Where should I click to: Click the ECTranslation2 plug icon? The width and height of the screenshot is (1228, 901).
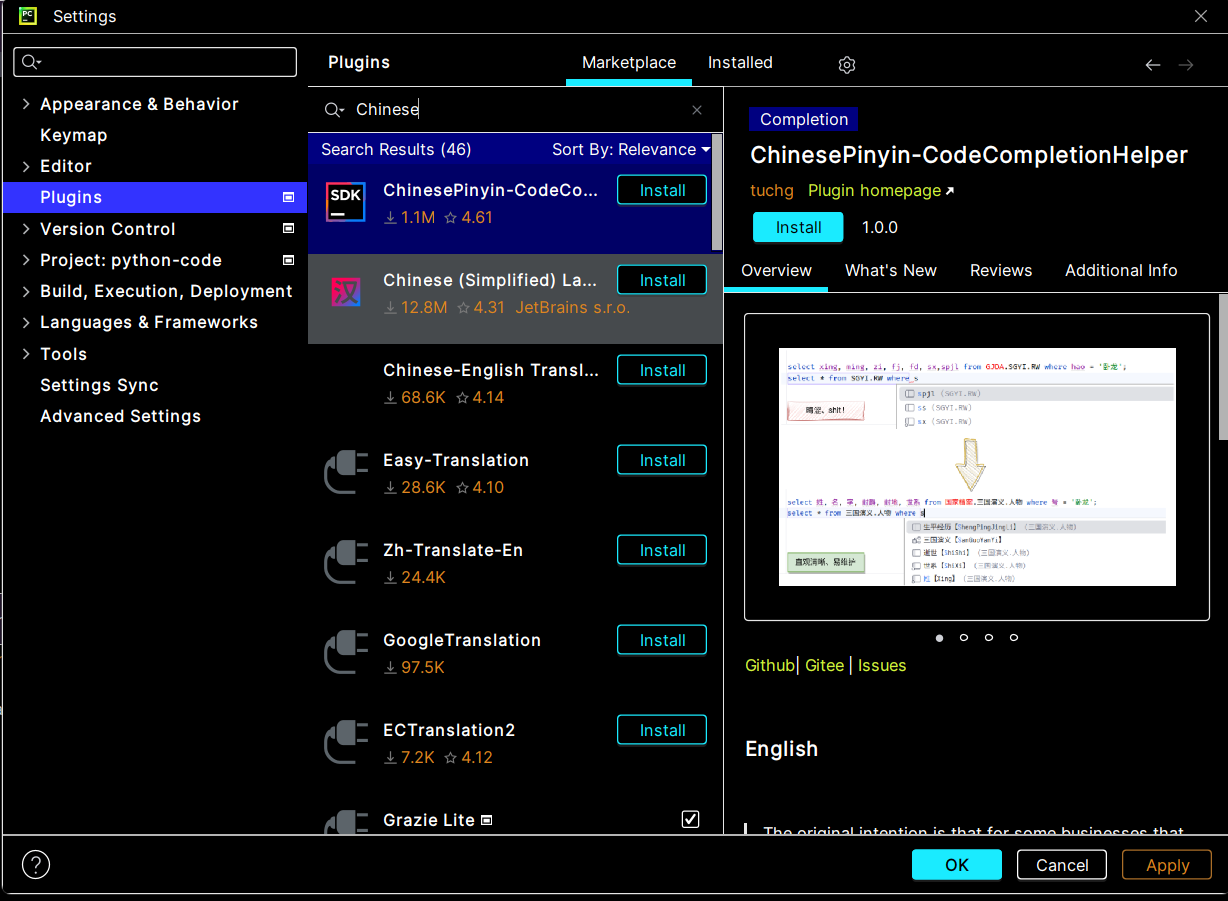(346, 742)
